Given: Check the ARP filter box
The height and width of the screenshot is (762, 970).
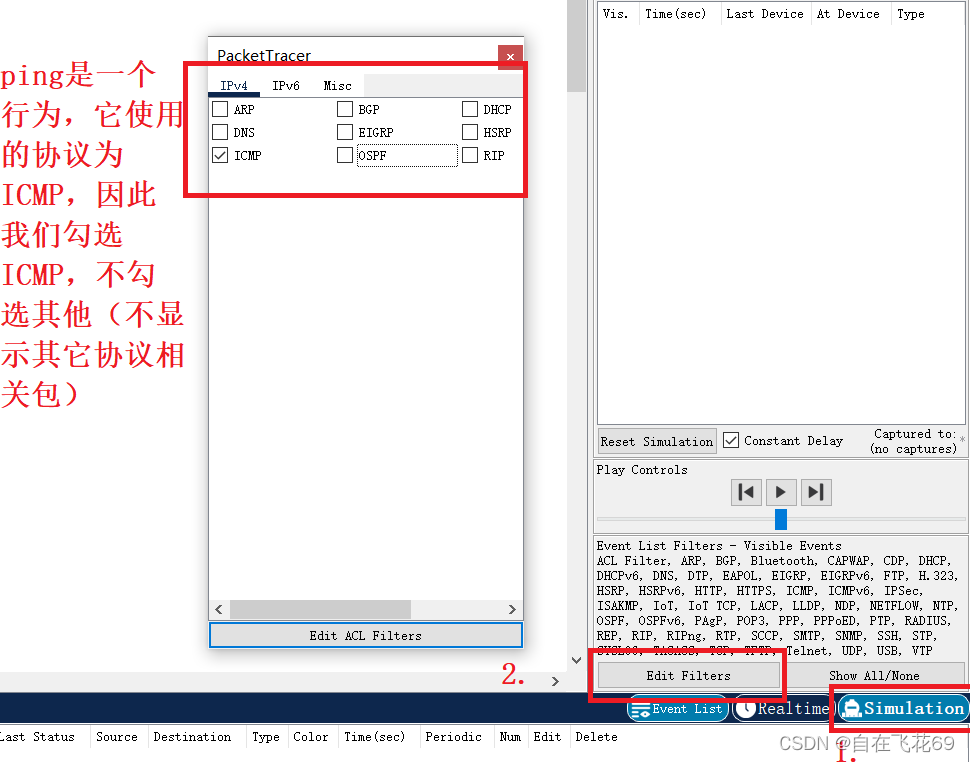Looking at the screenshot, I should 220,109.
